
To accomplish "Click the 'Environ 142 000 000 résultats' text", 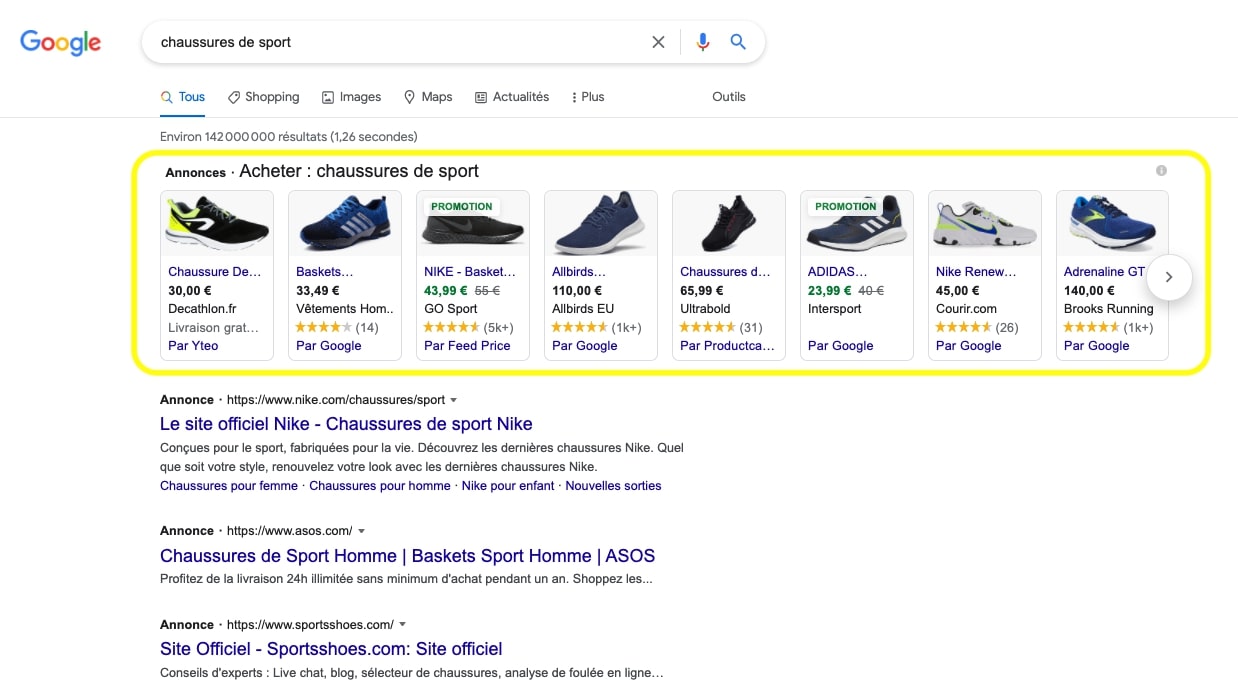I will 289,136.
